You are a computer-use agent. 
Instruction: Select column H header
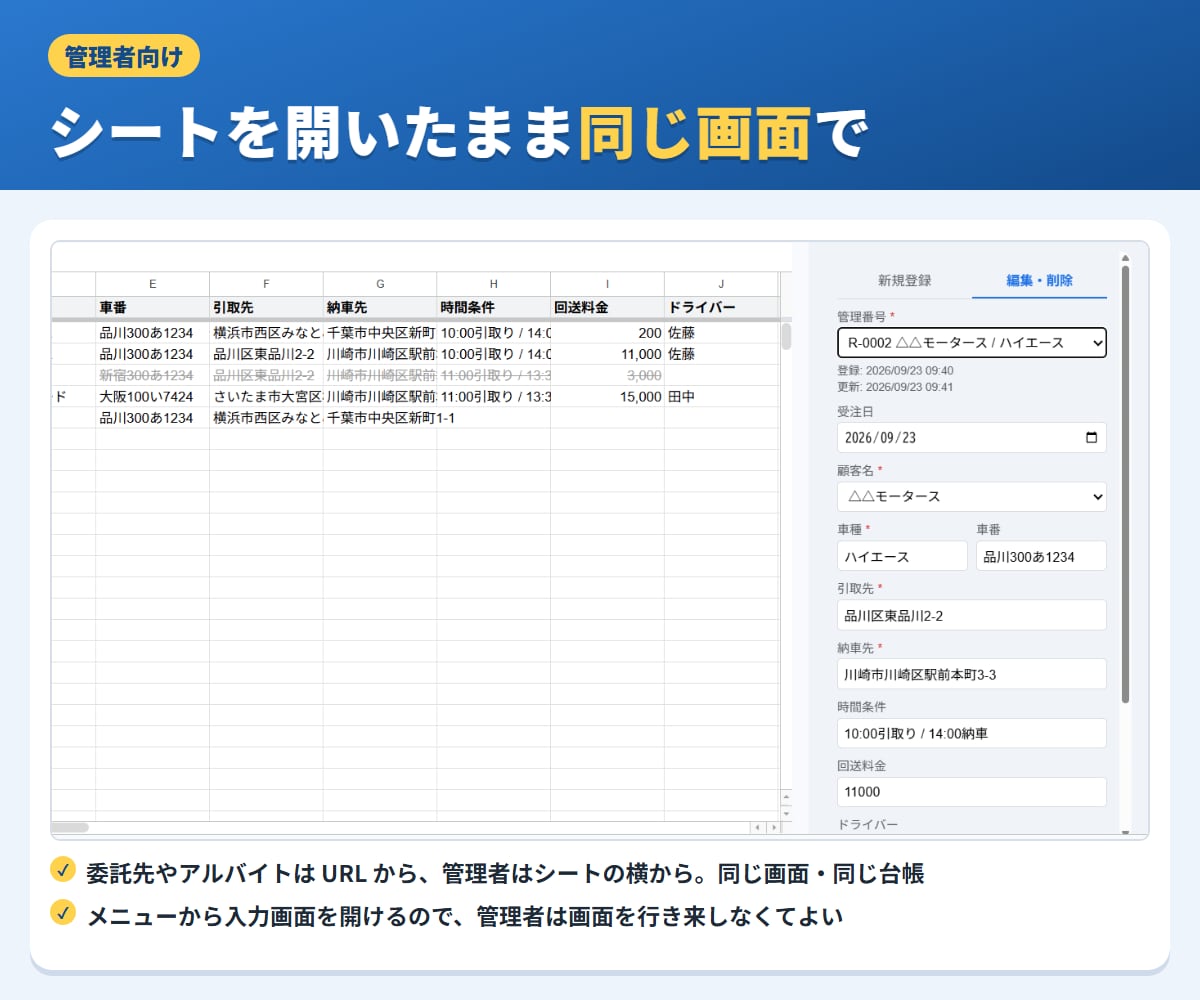point(493,284)
